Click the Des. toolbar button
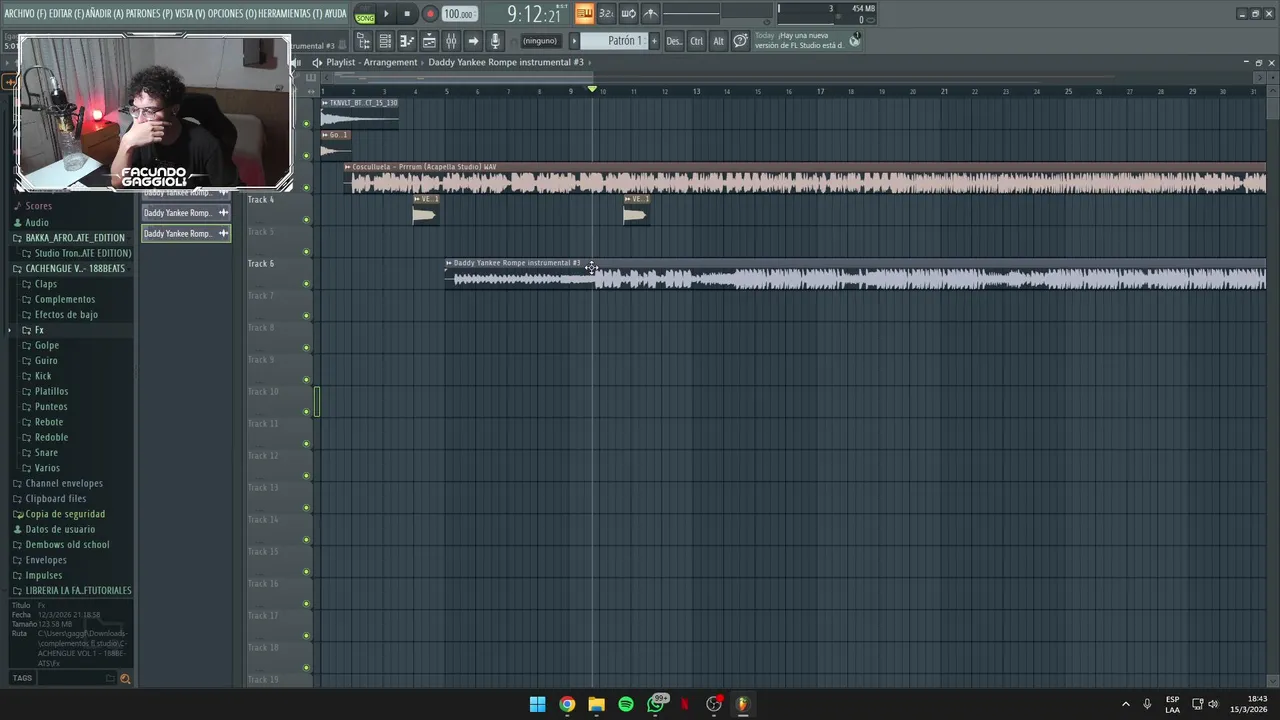 point(674,41)
